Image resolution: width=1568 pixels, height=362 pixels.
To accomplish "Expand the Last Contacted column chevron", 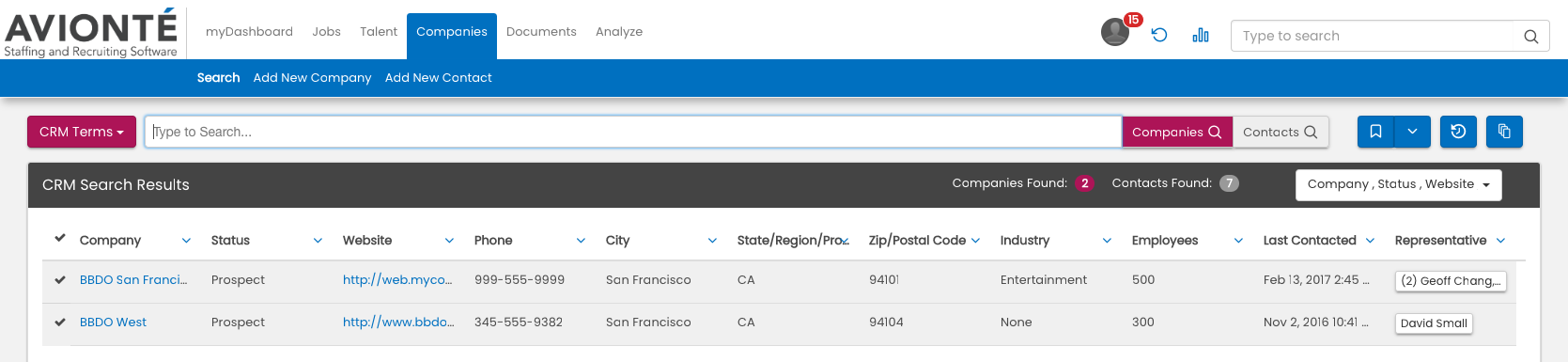I will [1370, 241].
